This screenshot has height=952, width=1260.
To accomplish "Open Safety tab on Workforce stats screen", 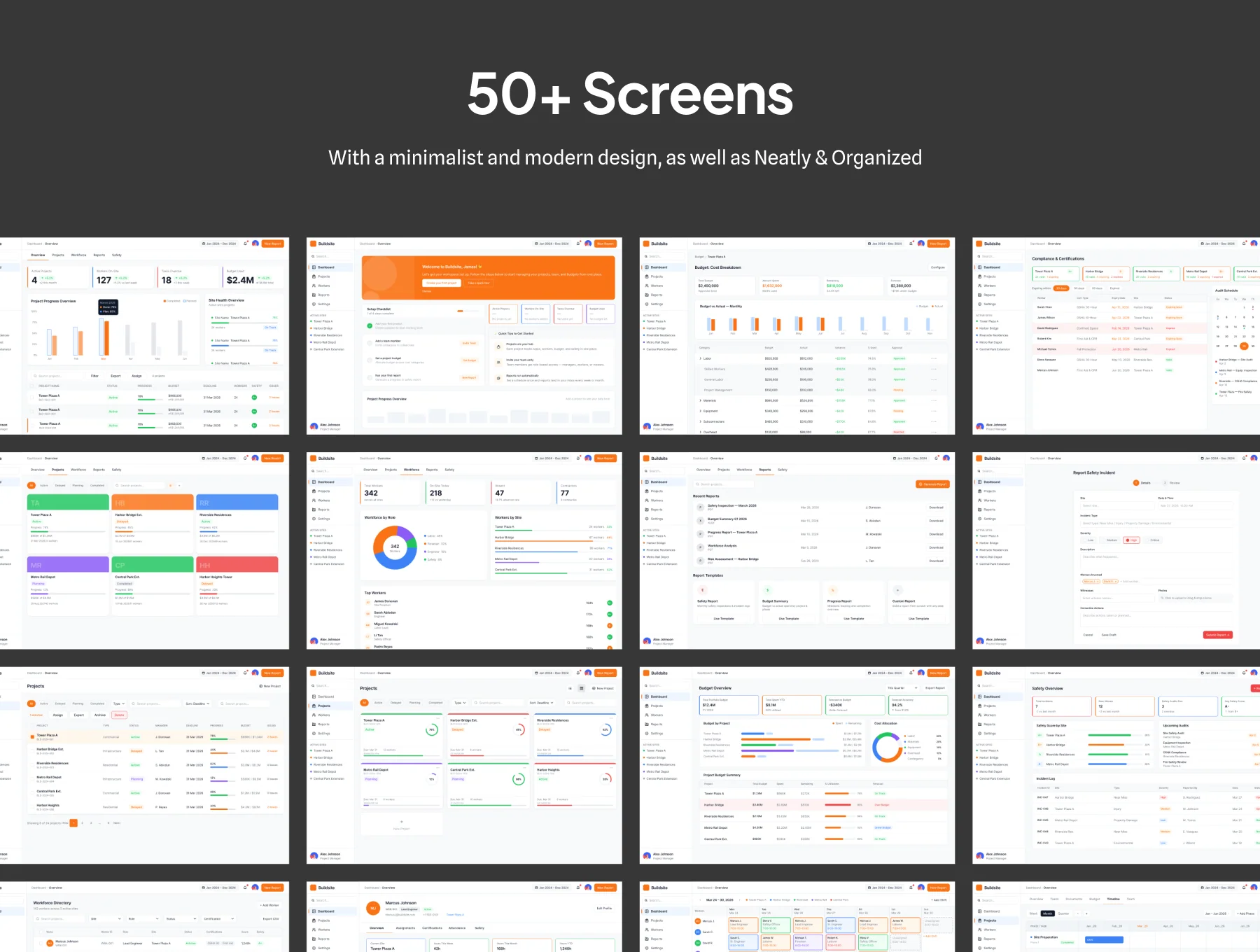I will (449, 470).
